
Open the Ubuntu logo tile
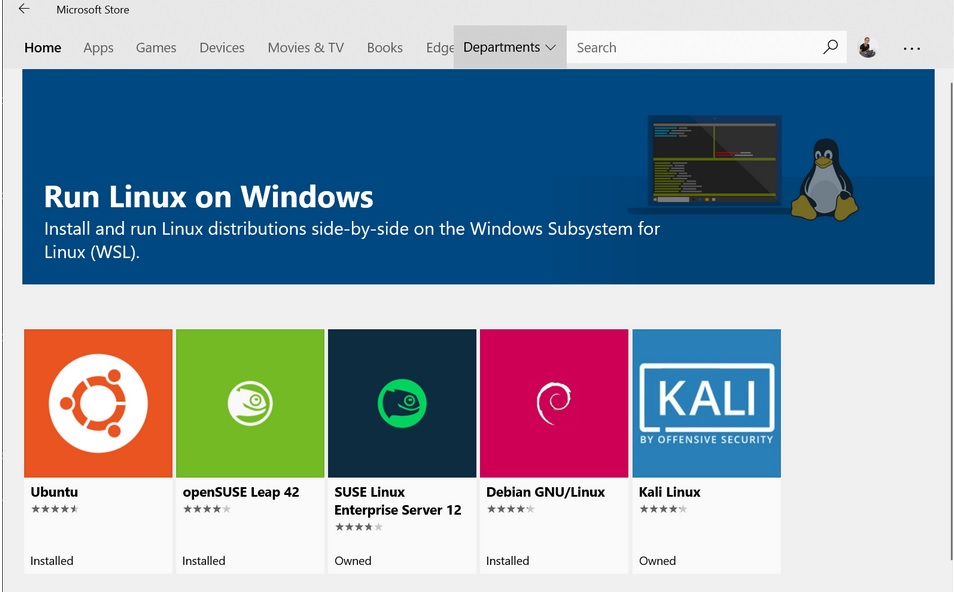click(x=98, y=403)
